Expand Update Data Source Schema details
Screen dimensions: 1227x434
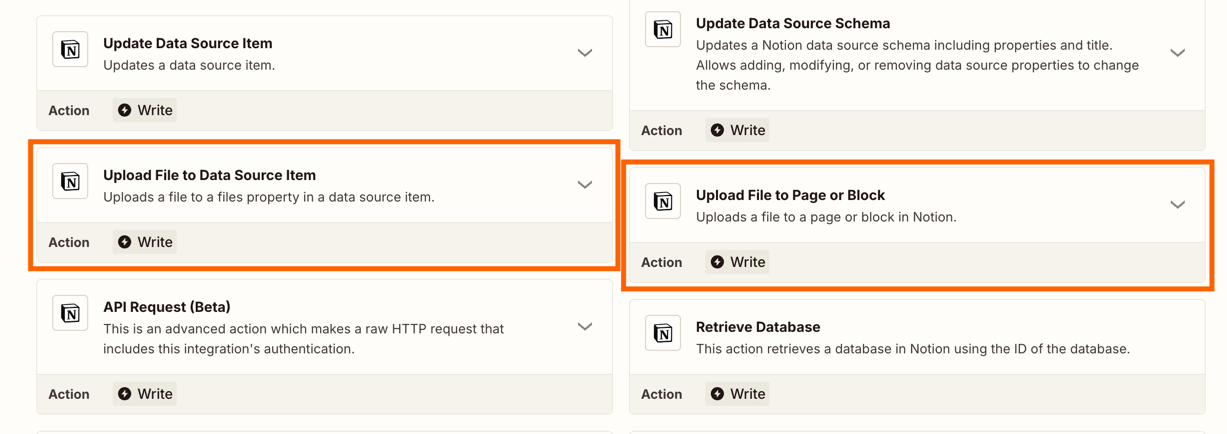tap(1177, 53)
